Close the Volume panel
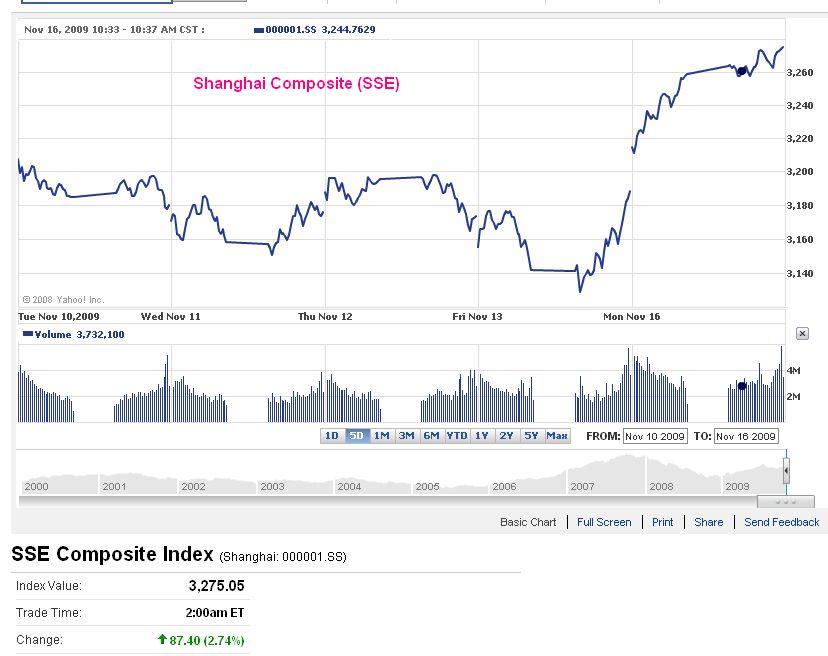 pyautogui.click(x=802, y=334)
